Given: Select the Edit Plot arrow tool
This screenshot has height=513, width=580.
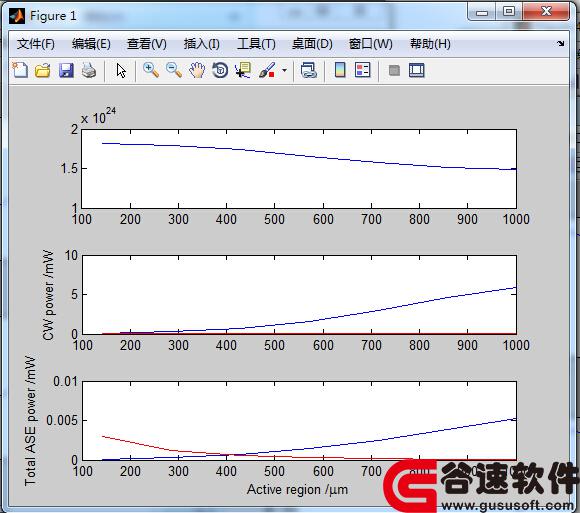Looking at the screenshot, I should tap(121, 70).
